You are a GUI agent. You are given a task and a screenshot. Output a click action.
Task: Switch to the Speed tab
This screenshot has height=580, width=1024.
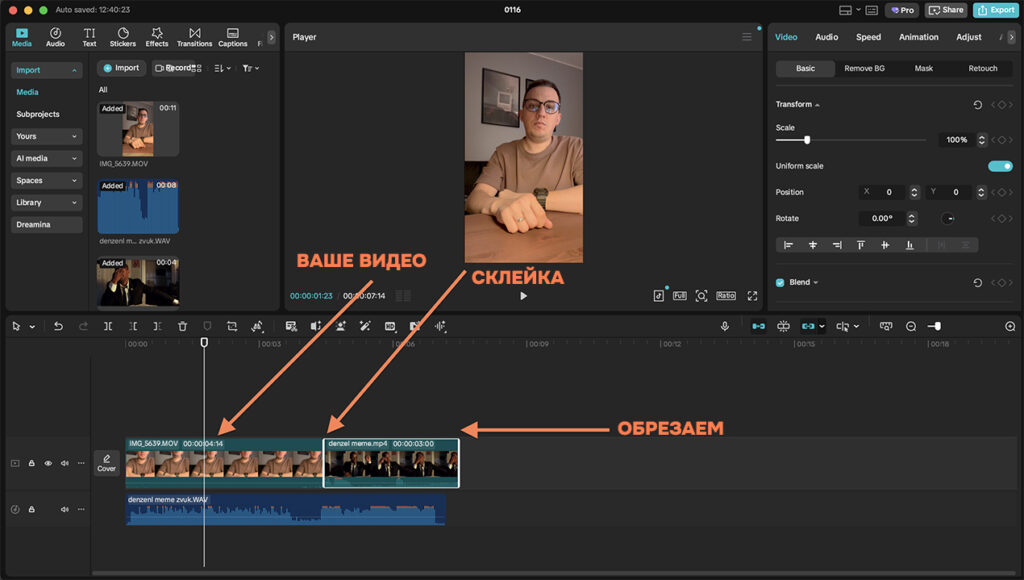pyautogui.click(x=868, y=37)
